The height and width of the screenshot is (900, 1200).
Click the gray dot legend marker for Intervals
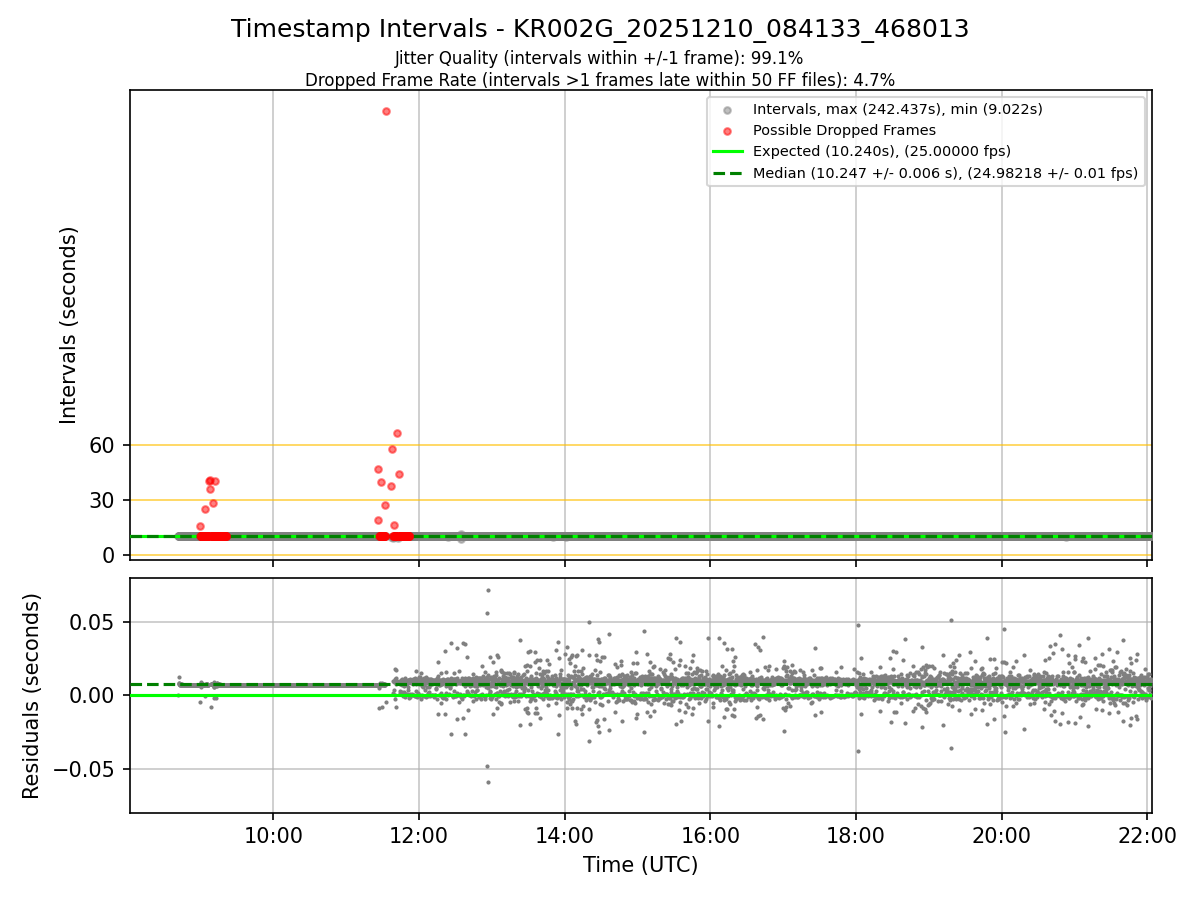(728, 110)
